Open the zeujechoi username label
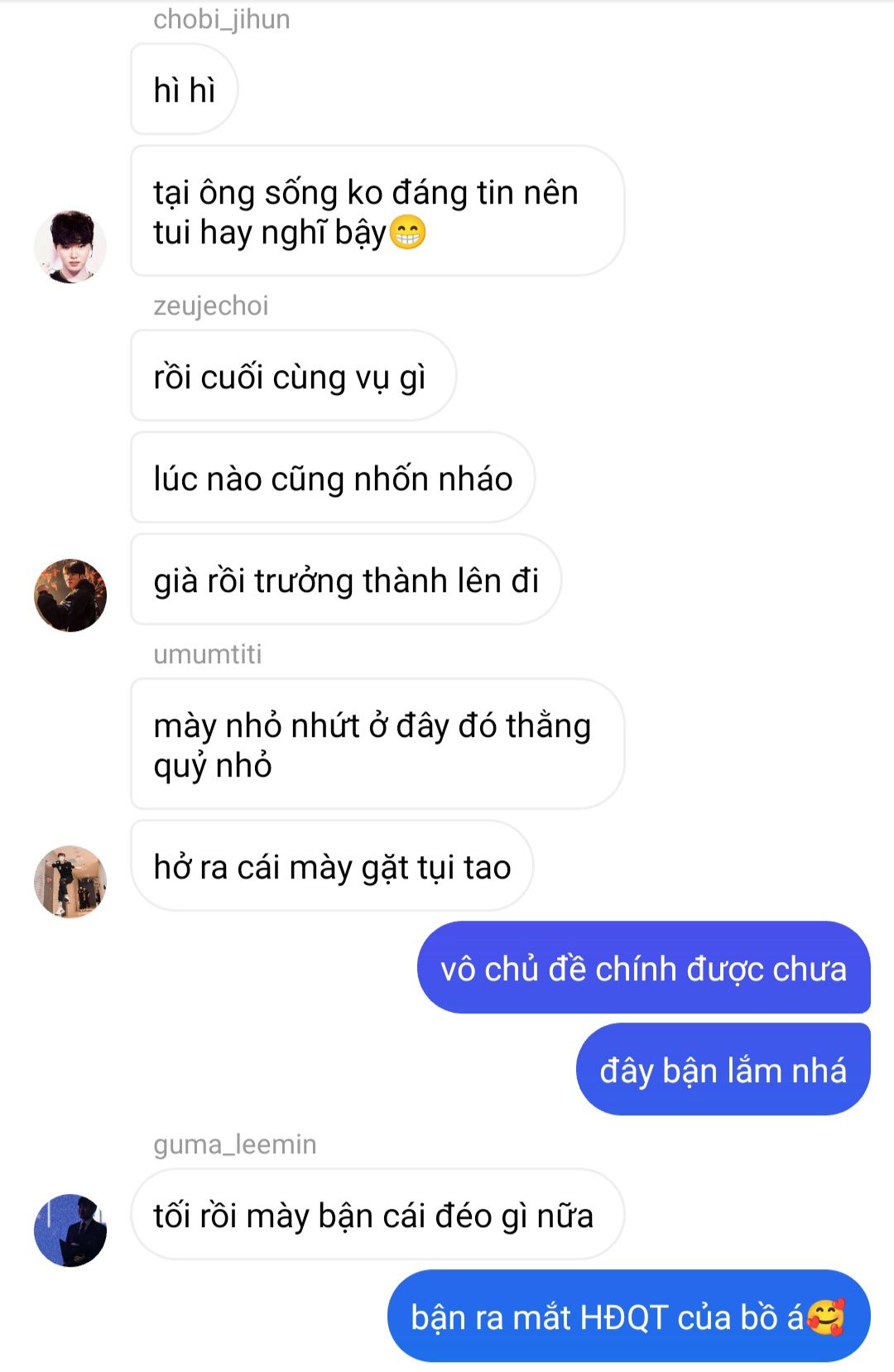 click(x=211, y=306)
